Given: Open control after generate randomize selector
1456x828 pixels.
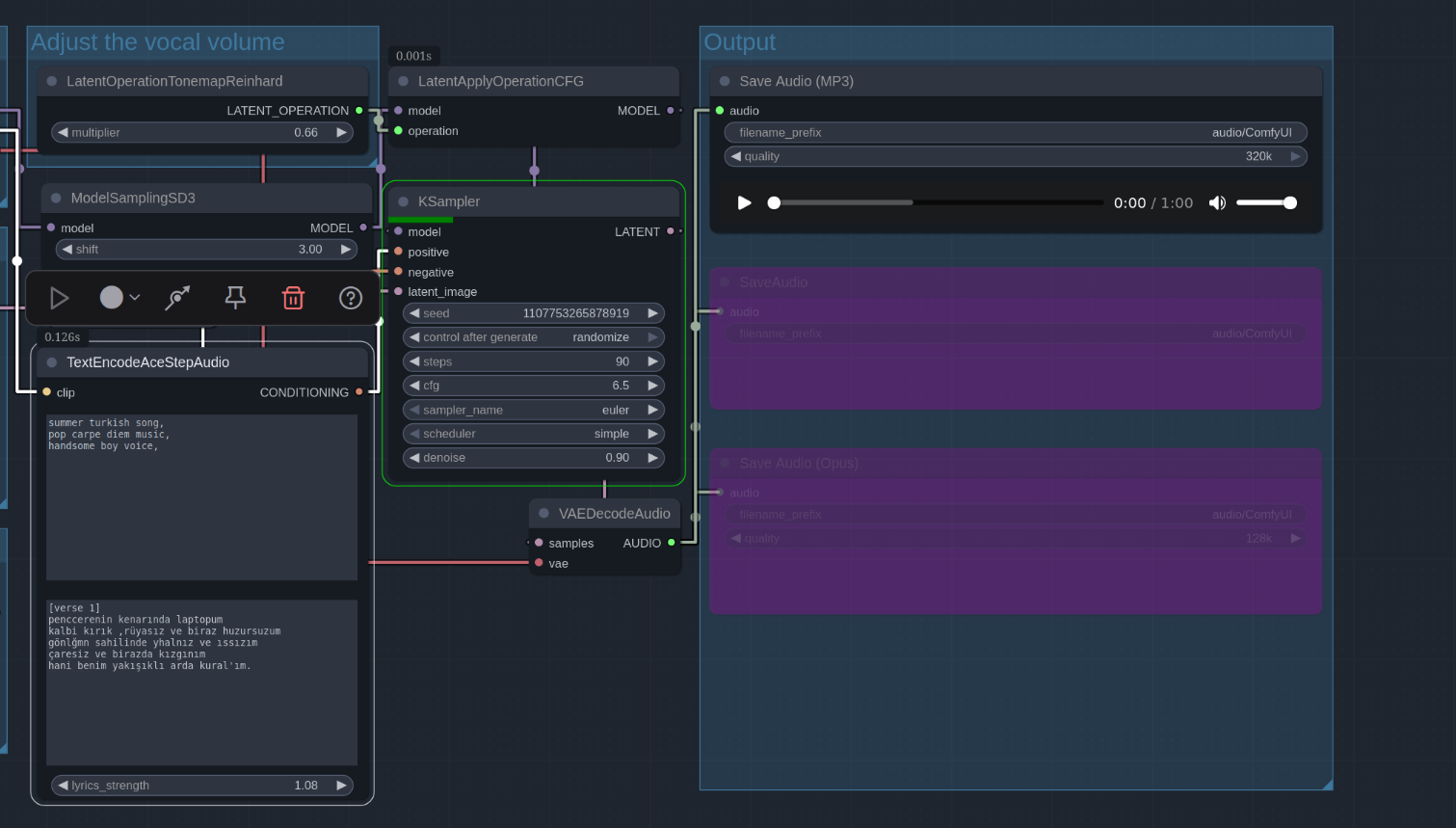Looking at the screenshot, I should pyautogui.click(x=533, y=337).
